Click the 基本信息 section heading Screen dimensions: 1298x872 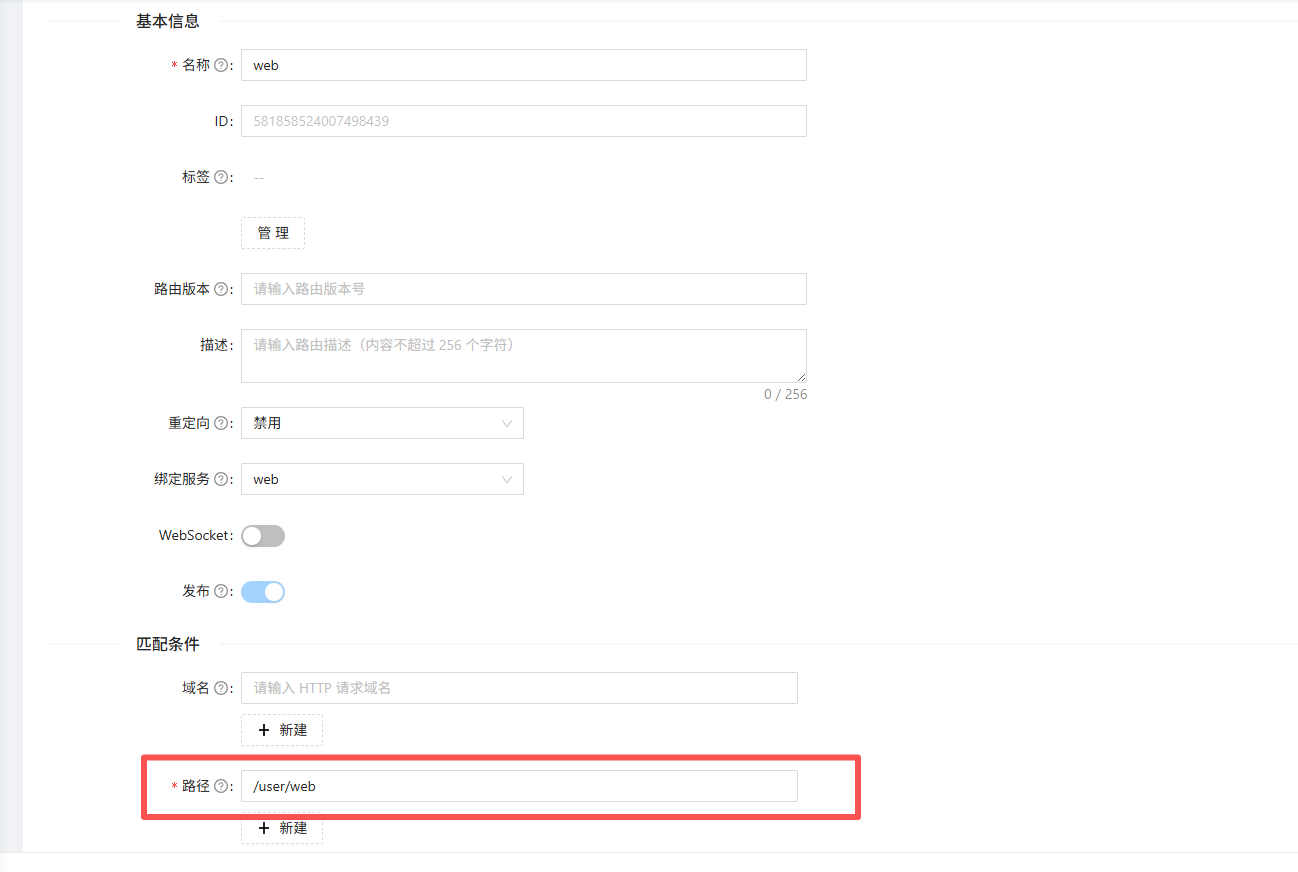[168, 21]
